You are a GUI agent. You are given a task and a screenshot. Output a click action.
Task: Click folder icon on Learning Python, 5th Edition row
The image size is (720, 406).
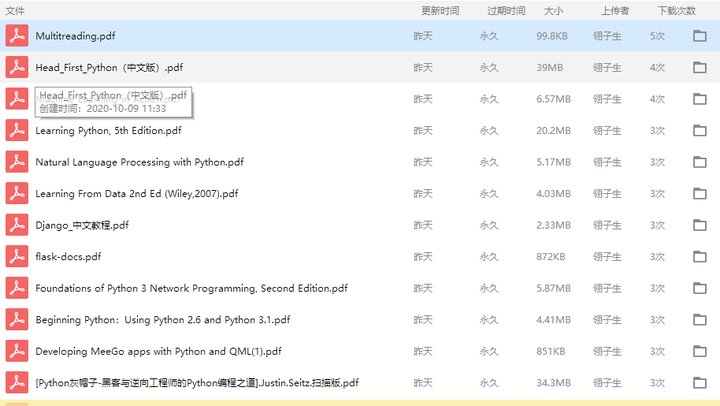point(700,131)
